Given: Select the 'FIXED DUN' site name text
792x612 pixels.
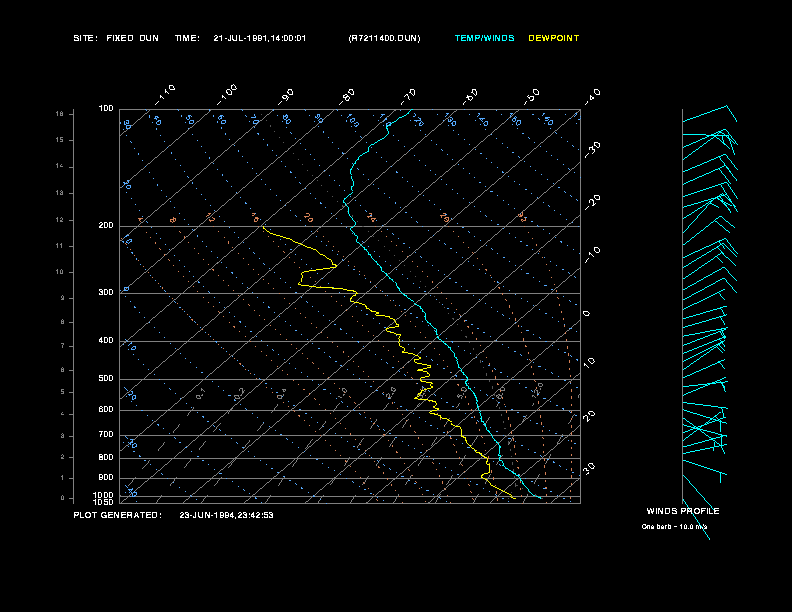Looking at the screenshot, I should point(132,38).
